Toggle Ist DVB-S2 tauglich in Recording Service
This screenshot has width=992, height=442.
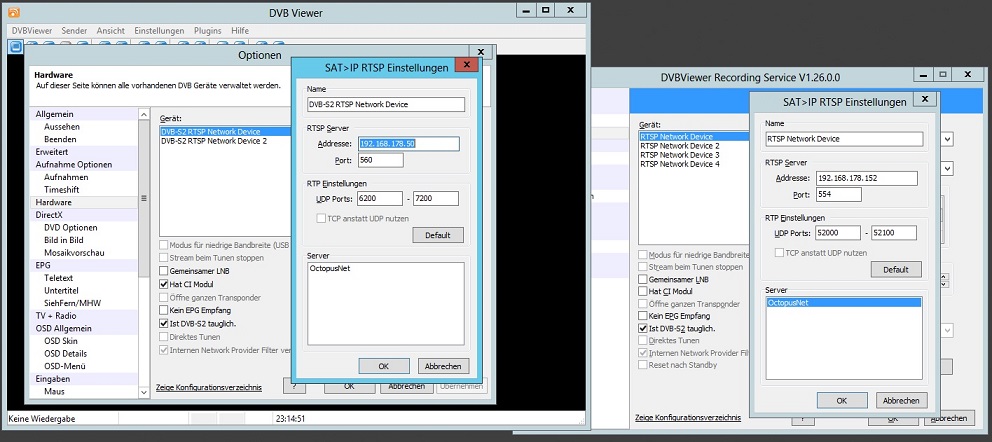643,328
